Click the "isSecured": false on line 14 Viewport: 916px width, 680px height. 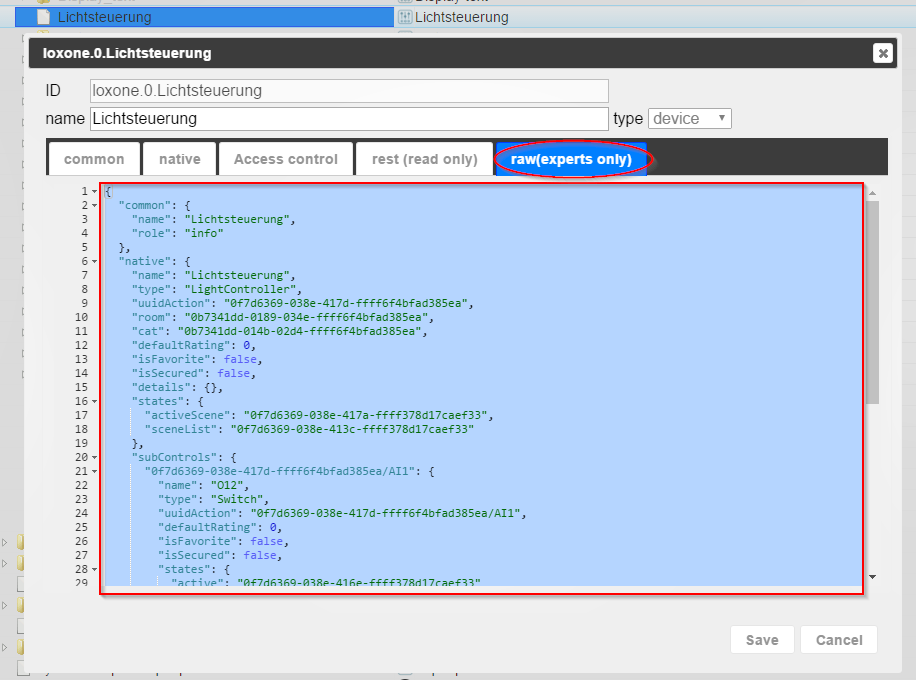tap(194, 373)
